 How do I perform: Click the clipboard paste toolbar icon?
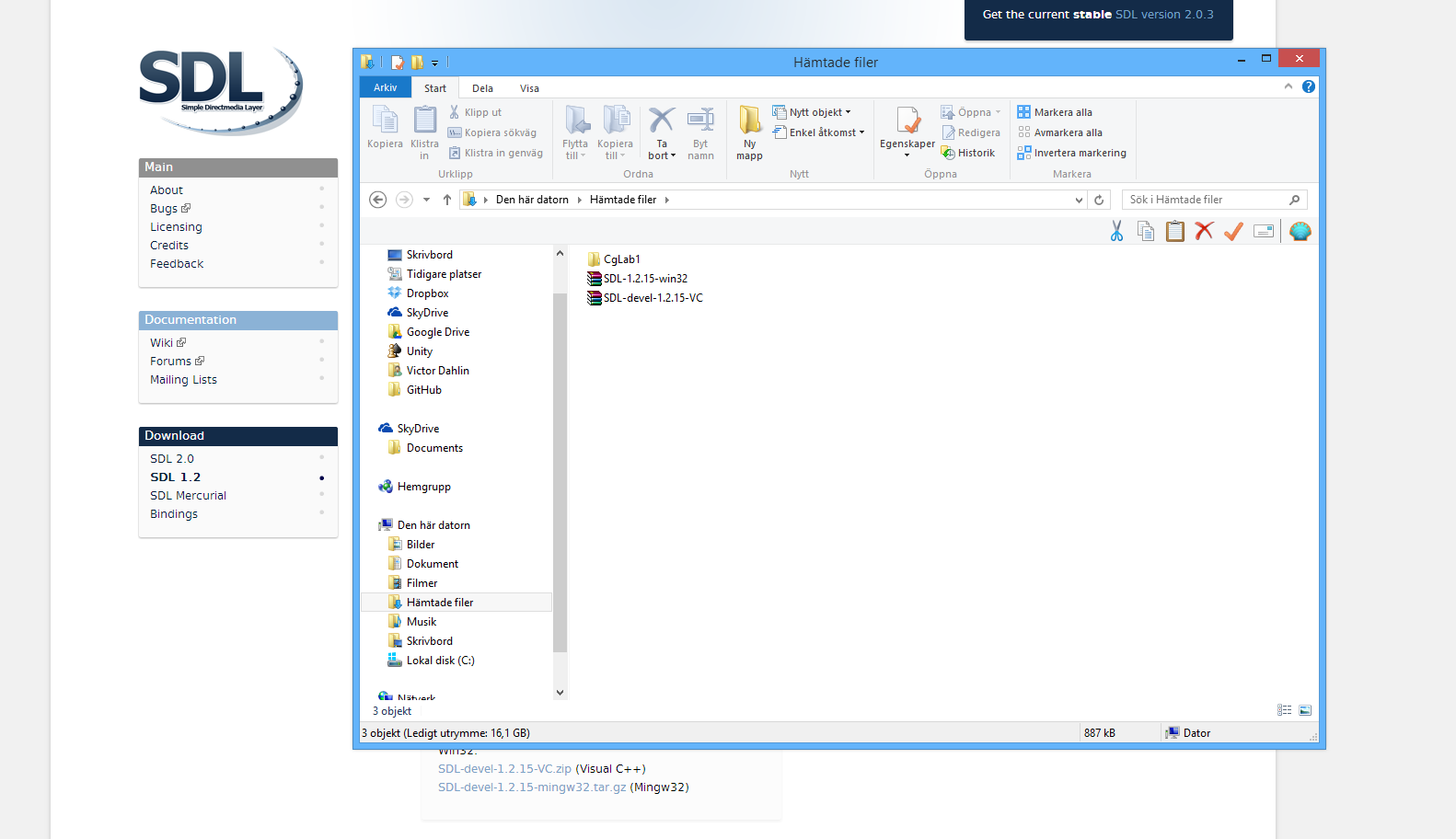[x=1175, y=231]
